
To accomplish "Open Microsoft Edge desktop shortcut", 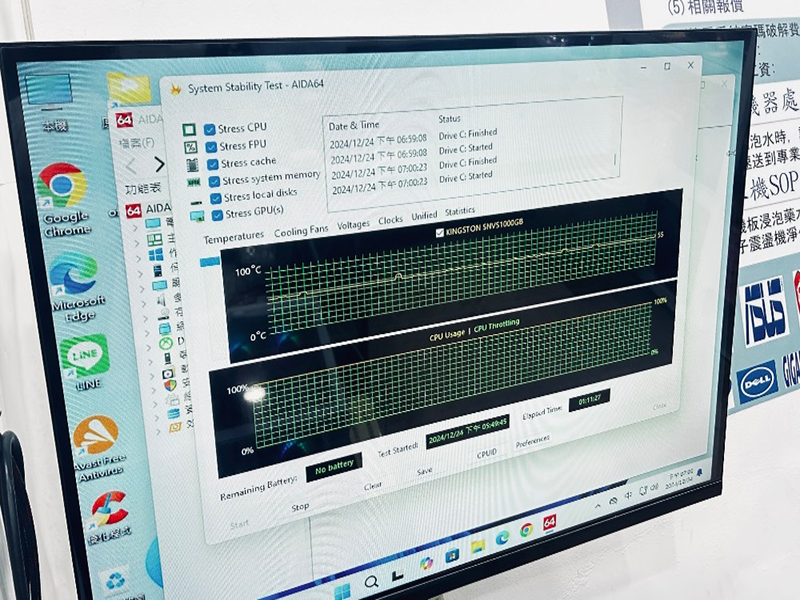I will (x=76, y=286).
